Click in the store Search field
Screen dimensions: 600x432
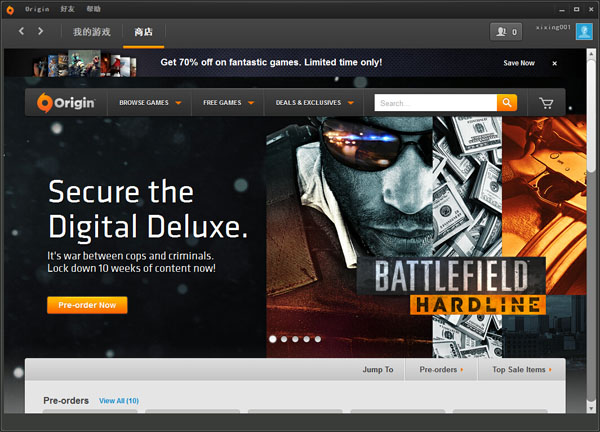(435, 103)
